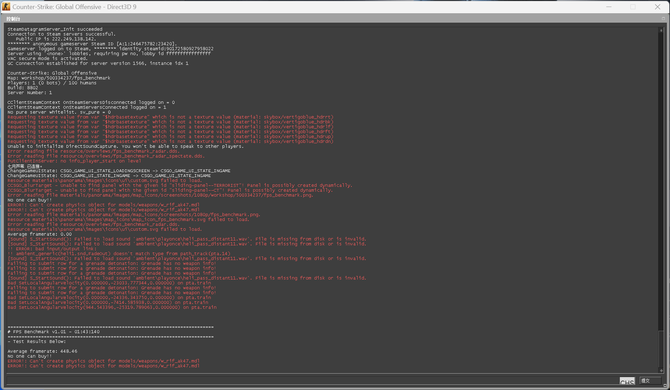
Task: Close the console panel with its small corner button
Action: point(664,18)
